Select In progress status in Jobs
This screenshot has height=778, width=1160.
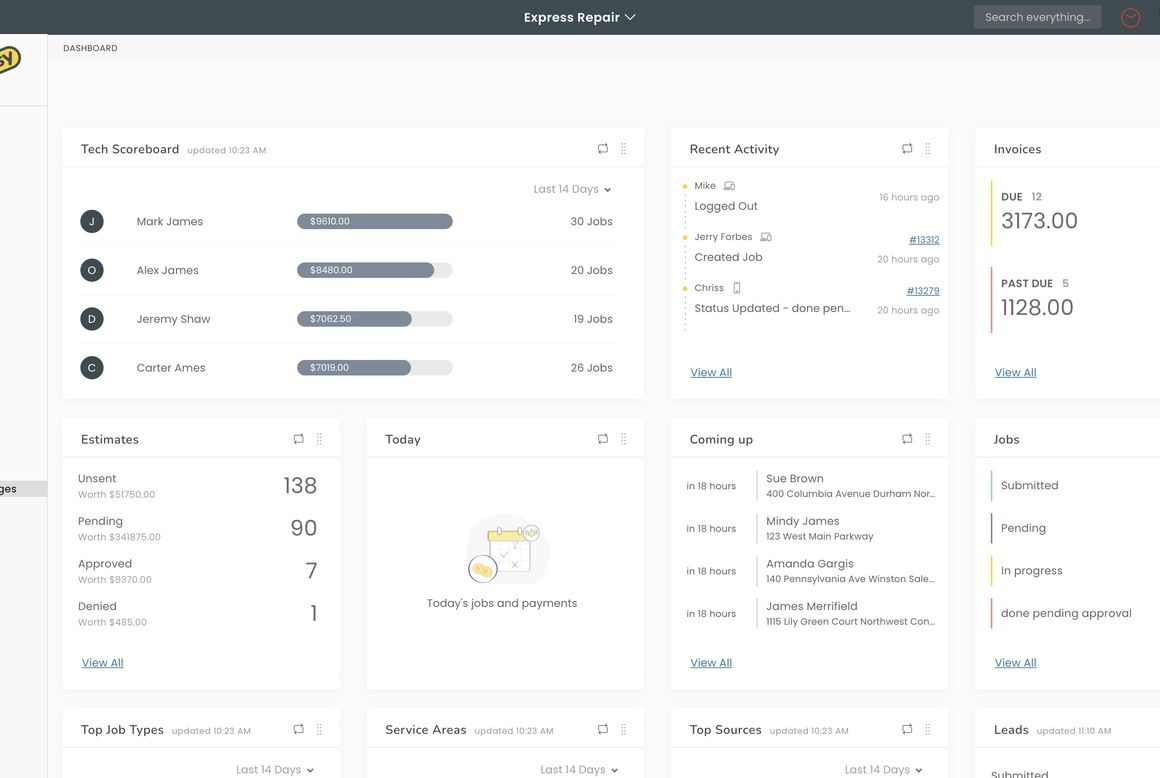1031,570
